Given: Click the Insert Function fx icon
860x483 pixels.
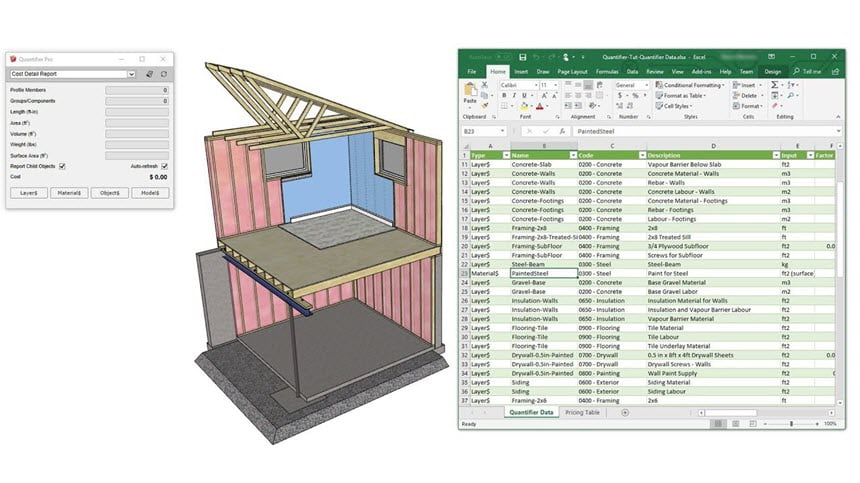Looking at the screenshot, I should (562, 132).
